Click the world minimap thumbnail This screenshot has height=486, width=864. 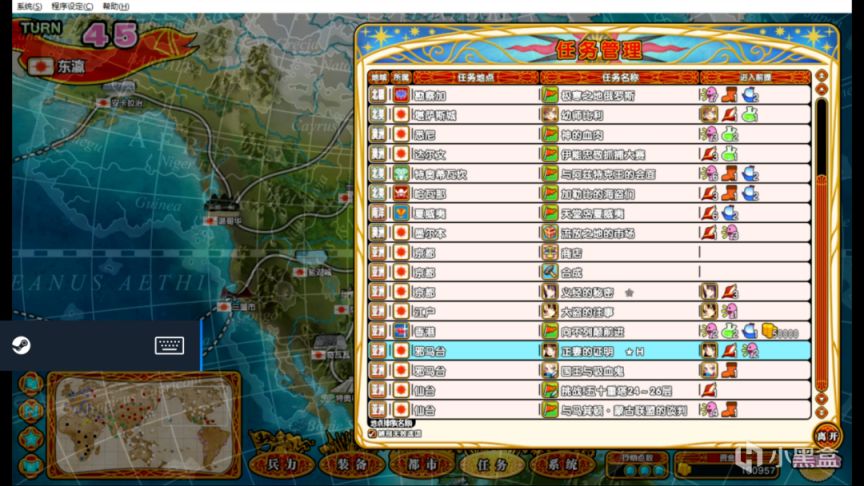click(144, 425)
